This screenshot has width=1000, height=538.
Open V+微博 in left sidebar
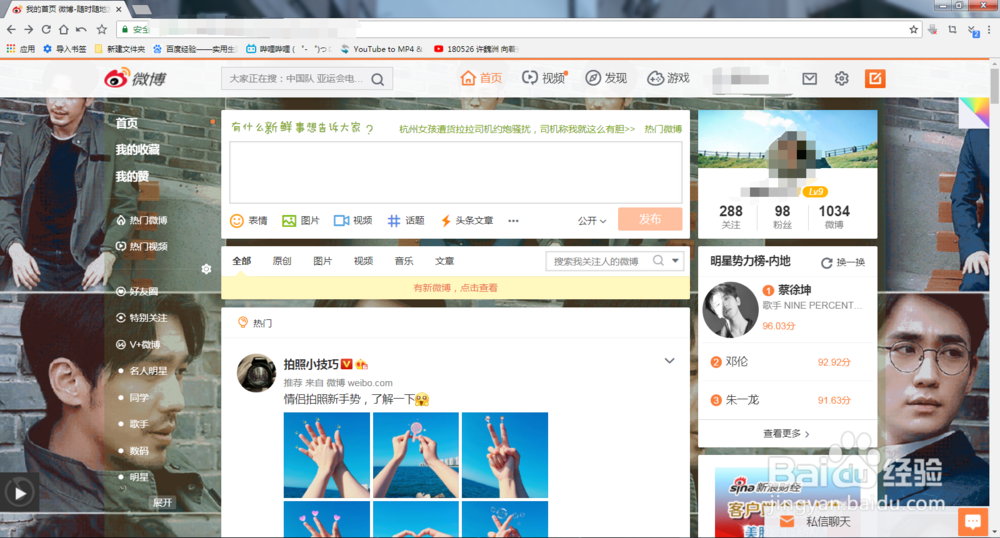coord(138,344)
